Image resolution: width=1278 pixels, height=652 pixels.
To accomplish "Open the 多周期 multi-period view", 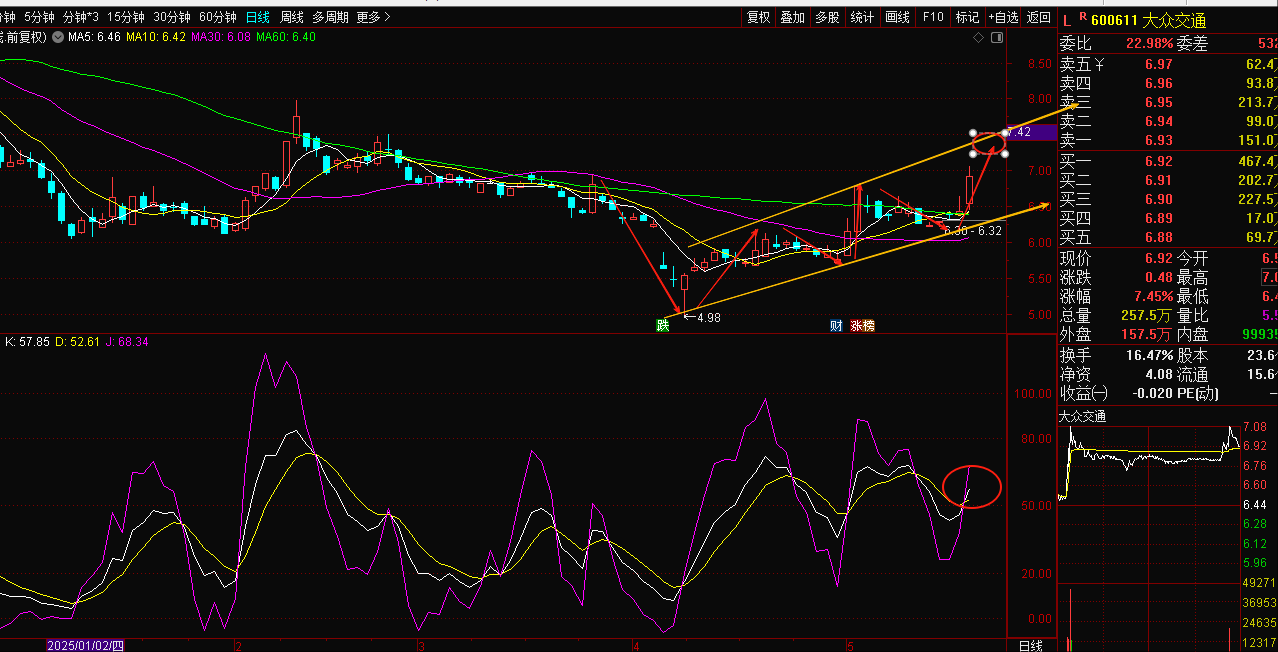I will pos(331,17).
